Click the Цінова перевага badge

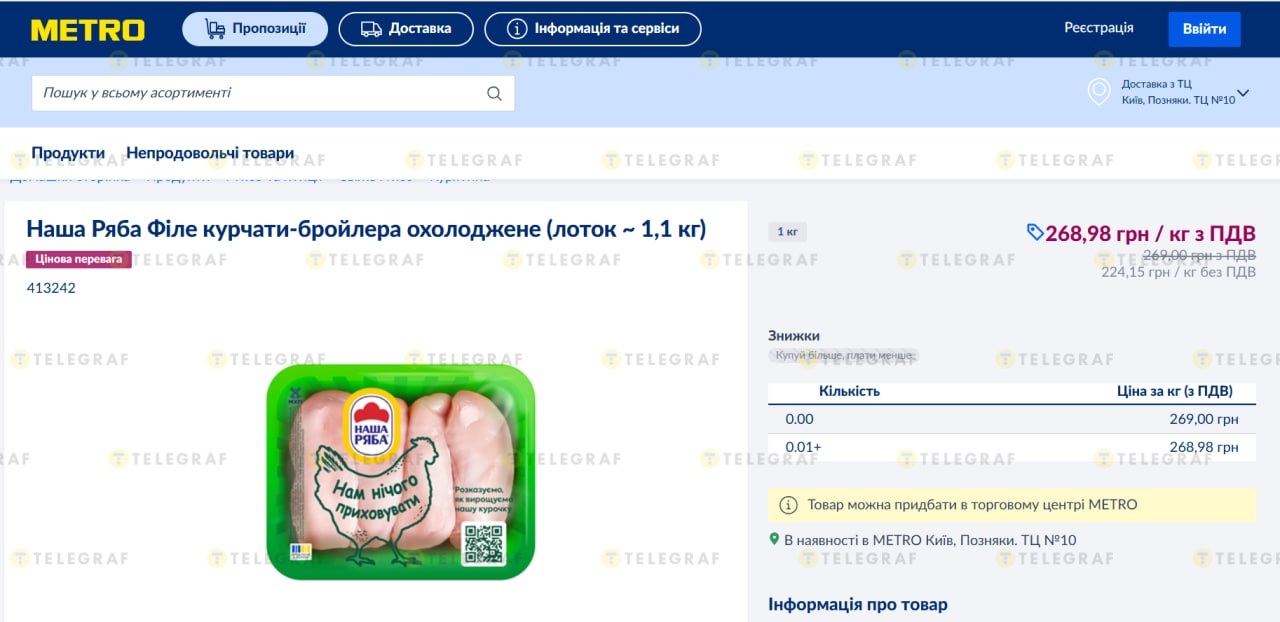click(79, 259)
